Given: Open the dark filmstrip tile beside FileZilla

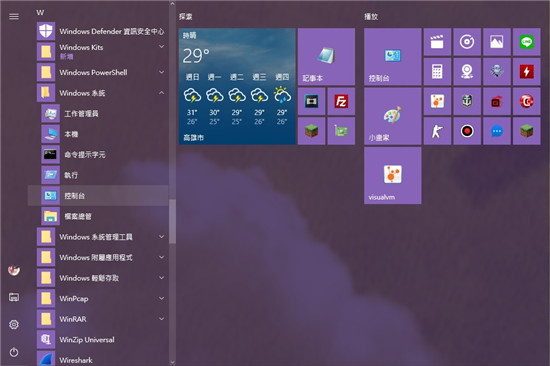Looking at the screenshot, I should pos(311,101).
